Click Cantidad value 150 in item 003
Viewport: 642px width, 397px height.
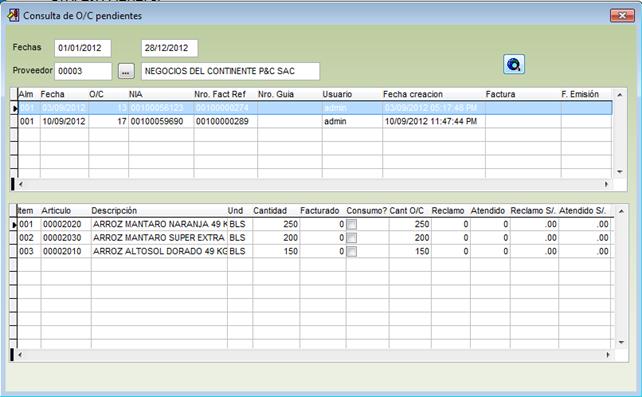coord(276,251)
